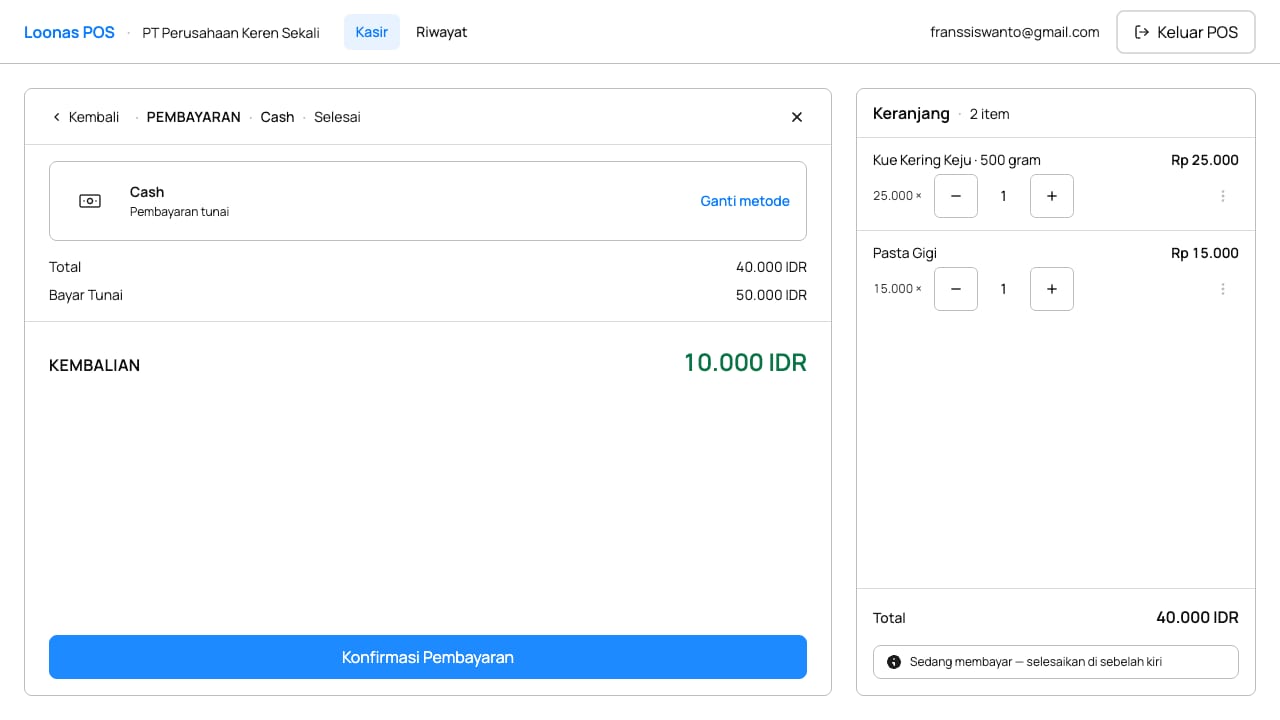Viewport: 1280px width, 720px height.
Task: Click PT Perusahaan Keren Sekali company name
Action: click(231, 32)
